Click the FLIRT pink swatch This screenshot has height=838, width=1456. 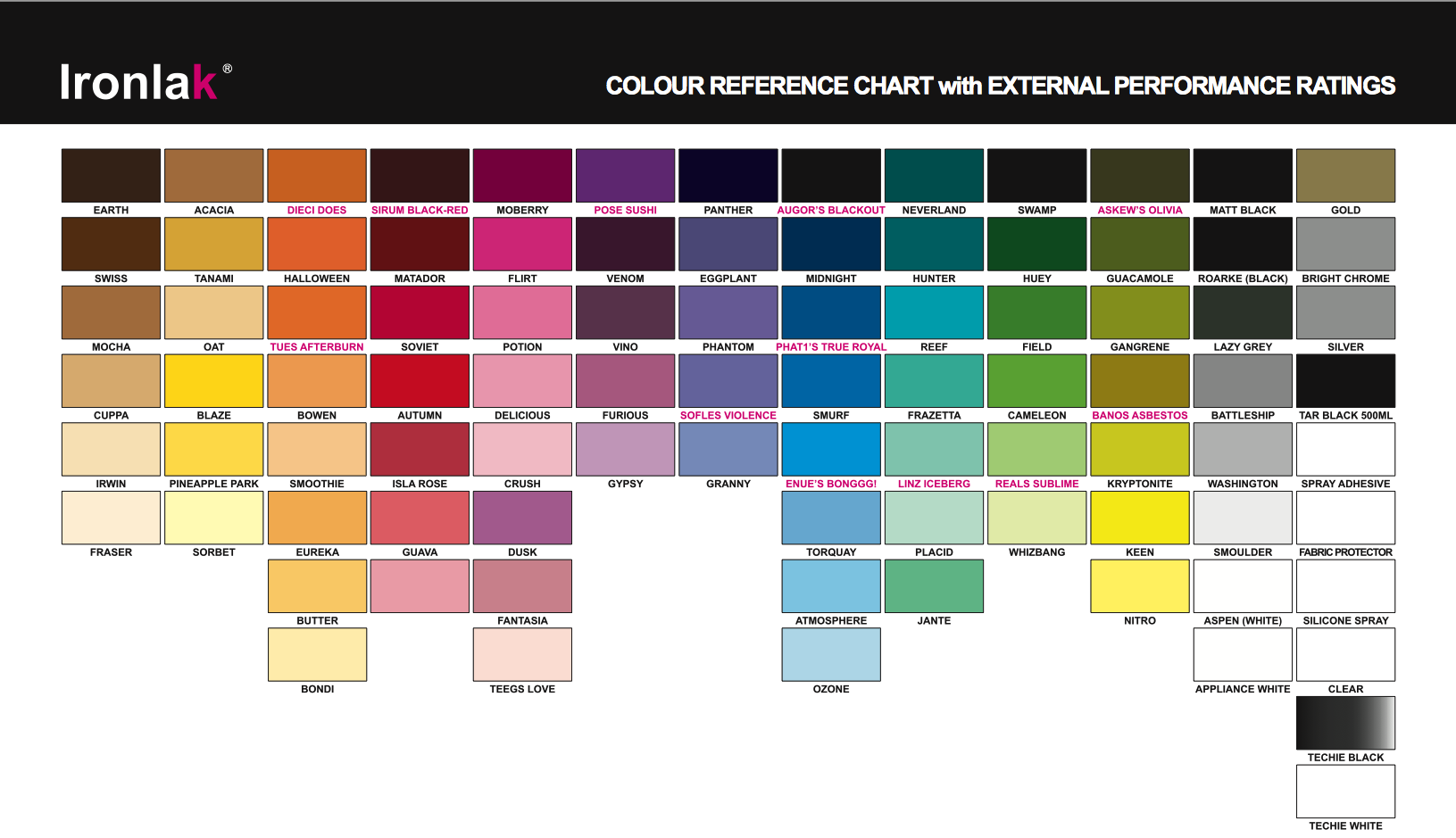[522, 245]
